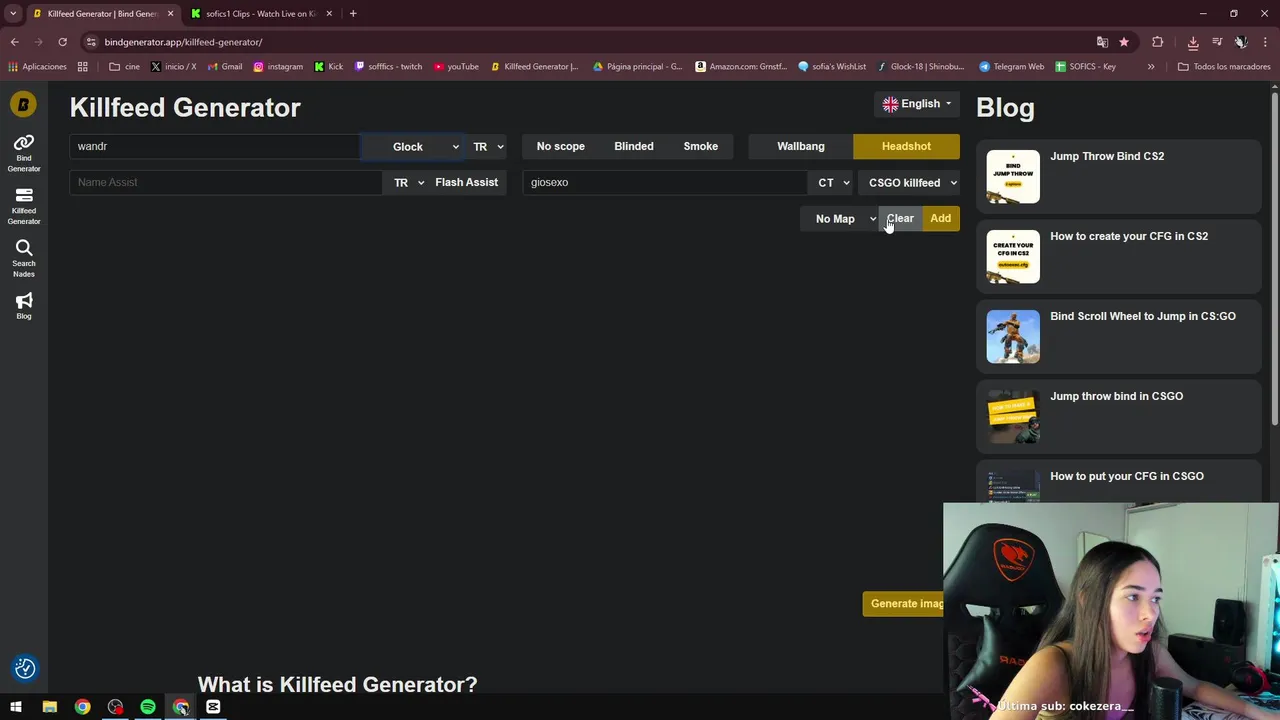Open the cine bookmarks folder
The width and height of the screenshot is (1280, 720).
pyautogui.click(x=125, y=67)
